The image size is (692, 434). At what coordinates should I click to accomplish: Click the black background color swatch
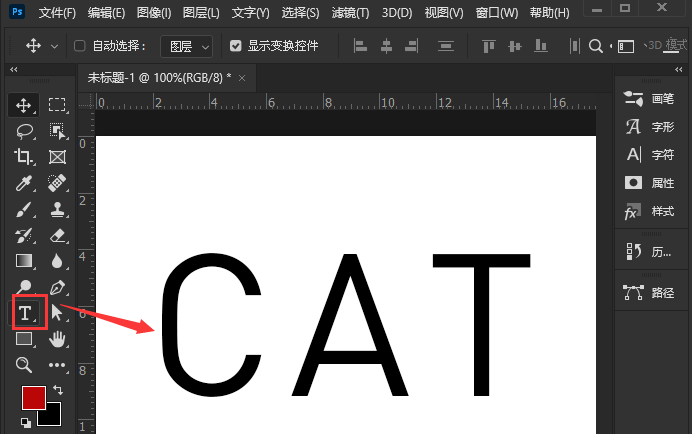click(52, 417)
